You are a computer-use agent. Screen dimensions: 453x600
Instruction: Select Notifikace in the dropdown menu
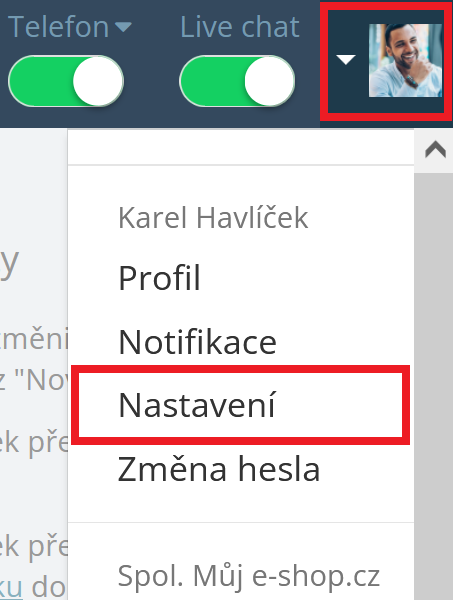point(197,342)
